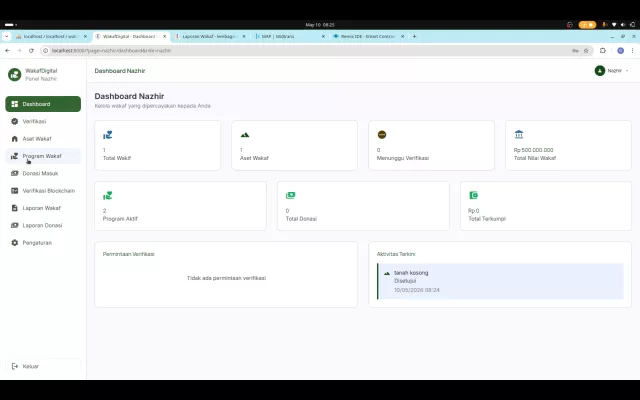Open Pengaturan settings page
Screen dimensions: 640x400
[43, 243]
